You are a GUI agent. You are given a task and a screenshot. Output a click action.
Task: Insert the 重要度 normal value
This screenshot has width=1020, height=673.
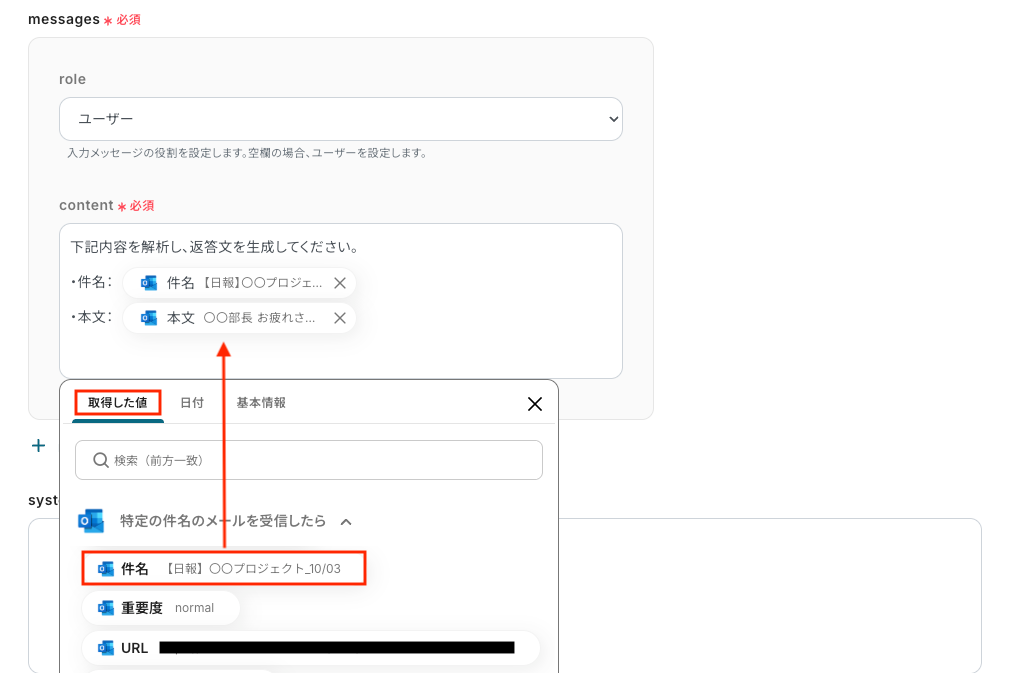coord(162,608)
